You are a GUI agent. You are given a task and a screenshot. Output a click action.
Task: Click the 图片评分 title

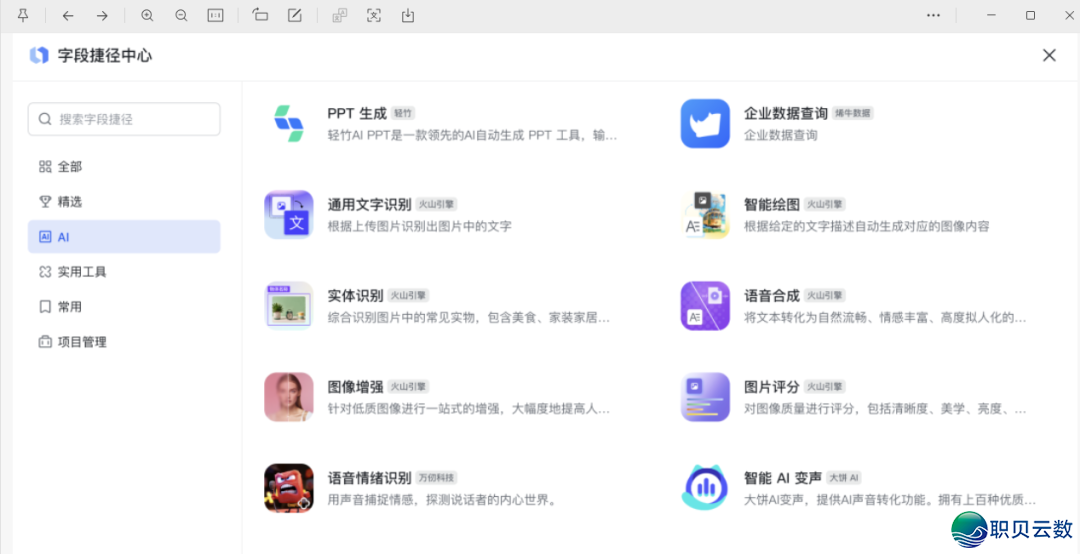(771, 387)
